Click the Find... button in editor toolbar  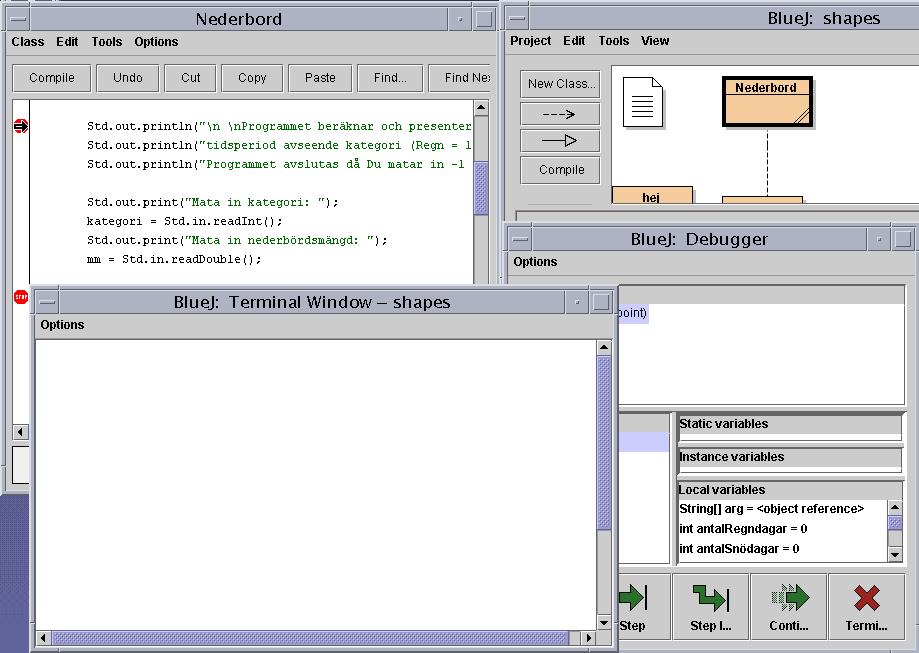click(x=390, y=78)
